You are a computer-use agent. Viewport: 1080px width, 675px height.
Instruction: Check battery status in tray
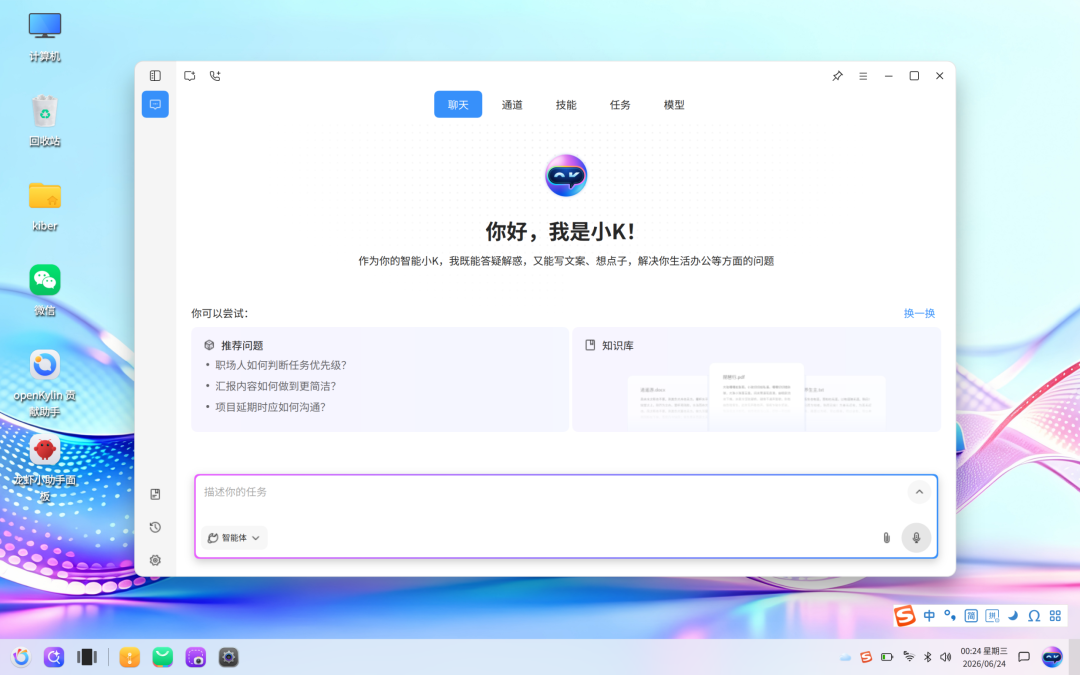click(x=887, y=657)
